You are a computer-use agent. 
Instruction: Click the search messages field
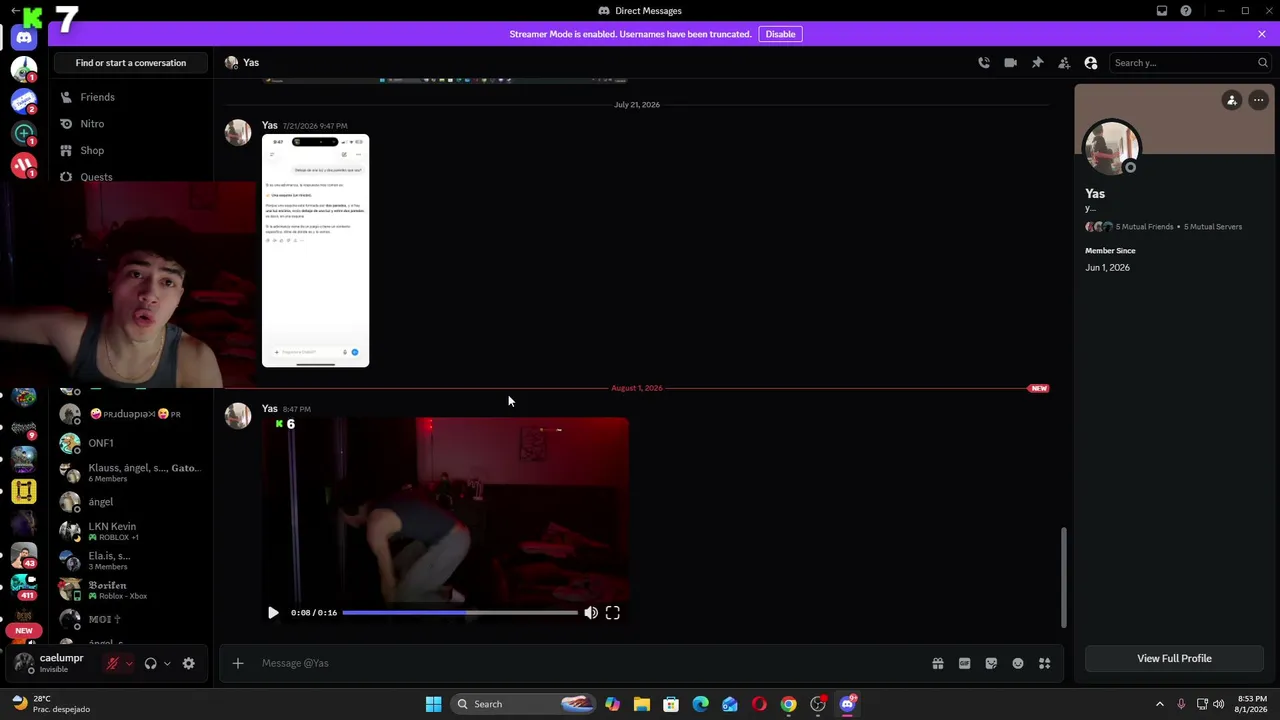(1190, 63)
